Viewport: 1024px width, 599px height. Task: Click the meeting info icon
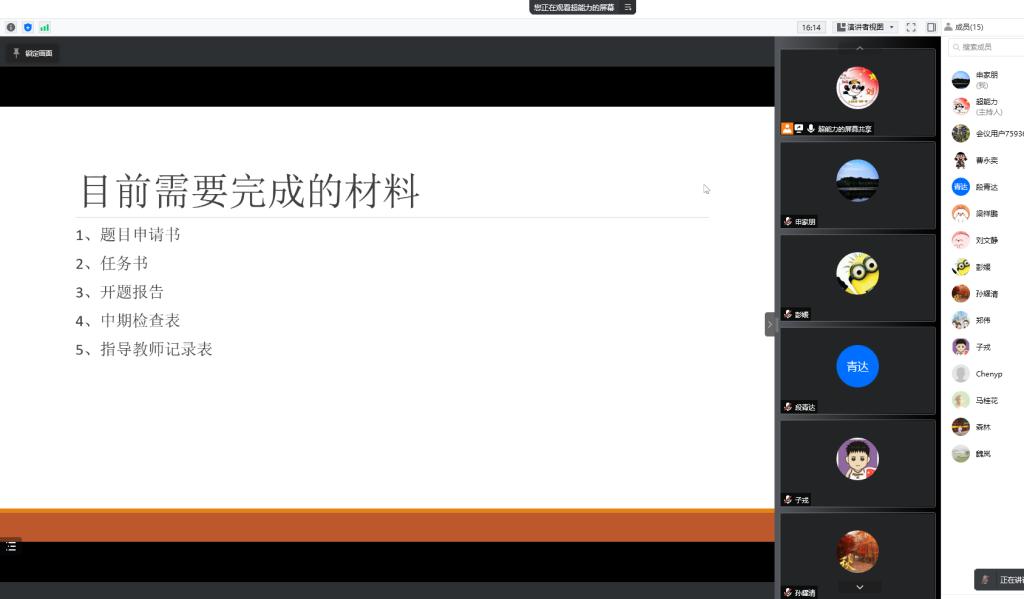click(x=11, y=27)
